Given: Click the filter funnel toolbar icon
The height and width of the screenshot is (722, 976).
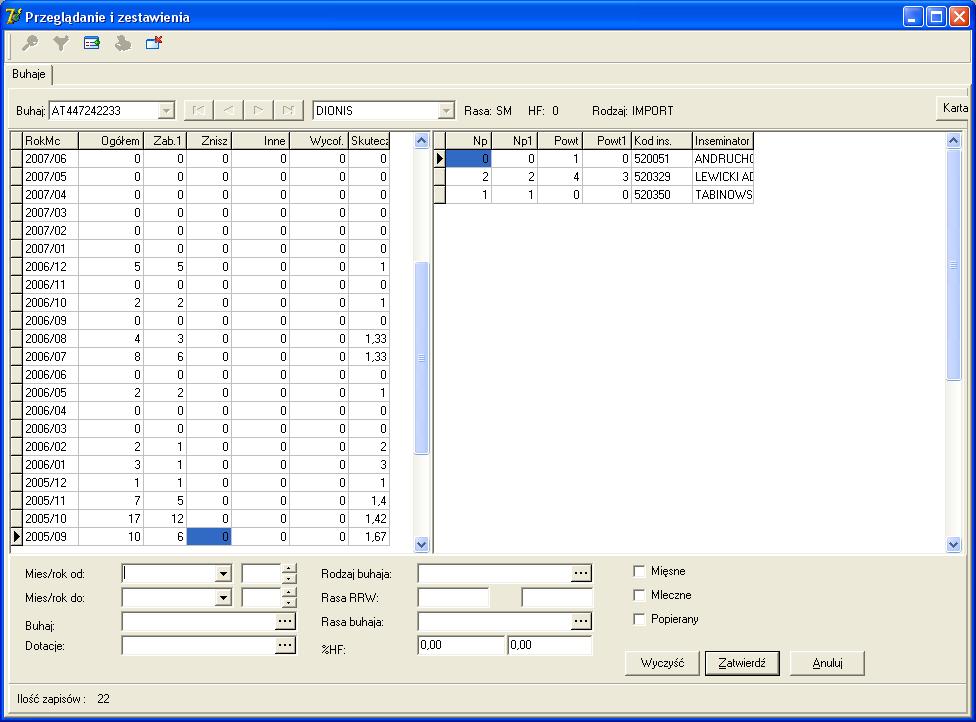Looking at the screenshot, I should tap(60, 43).
